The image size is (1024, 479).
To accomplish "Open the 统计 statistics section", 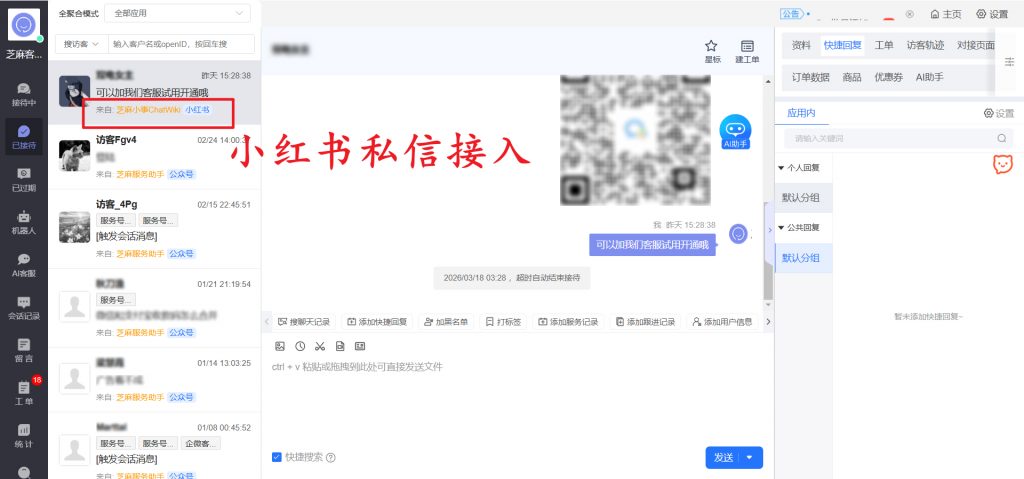I will pyautogui.click(x=24, y=436).
